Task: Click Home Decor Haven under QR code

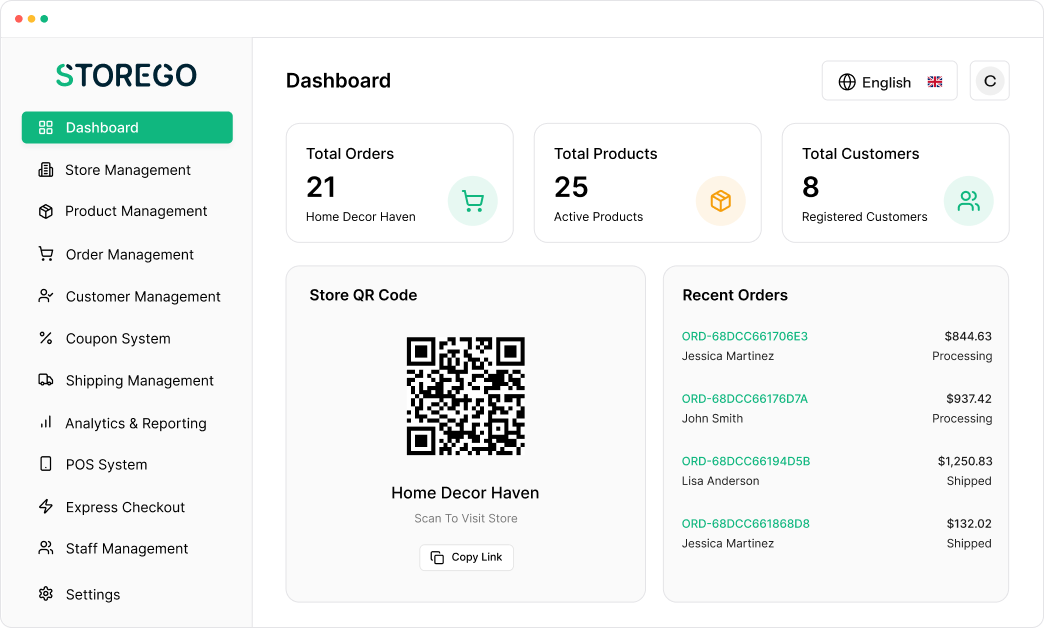Action: 465,493
